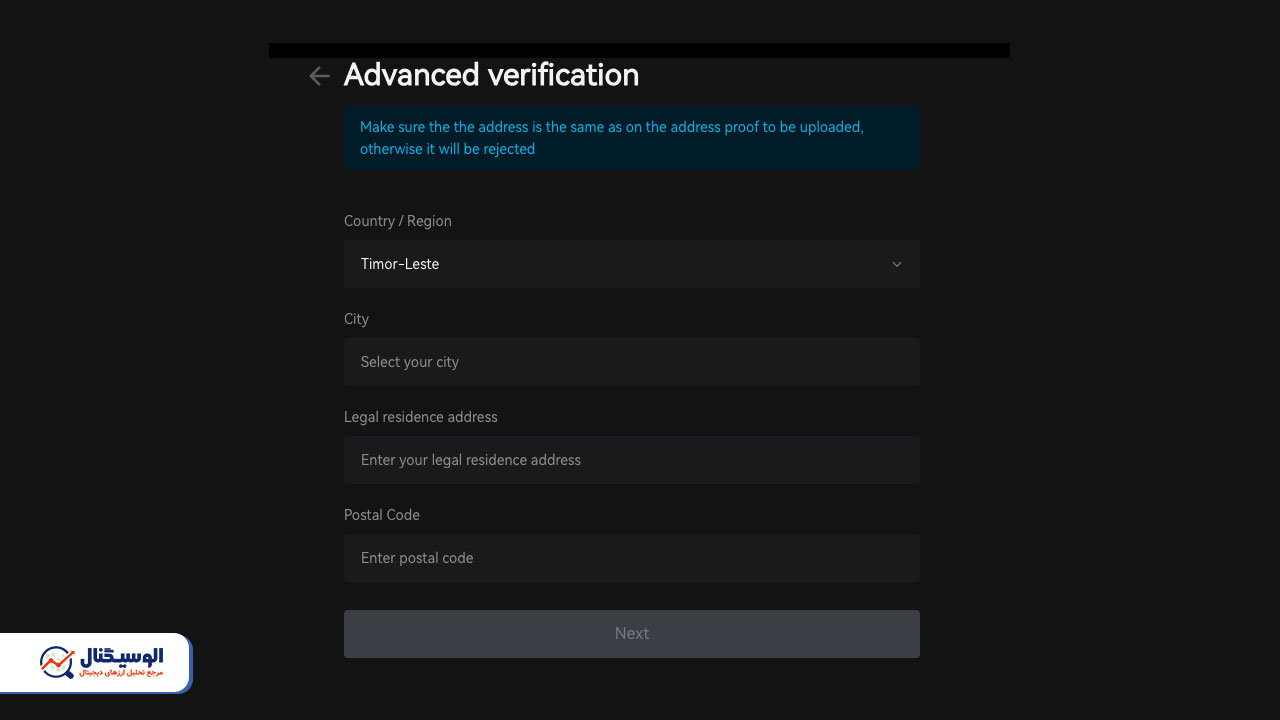
Task: Click the black bar above the heading
Action: [x=639, y=50]
